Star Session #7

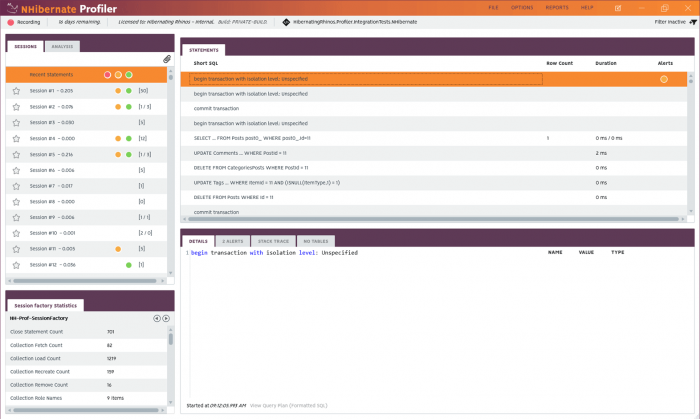tap(17, 186)
